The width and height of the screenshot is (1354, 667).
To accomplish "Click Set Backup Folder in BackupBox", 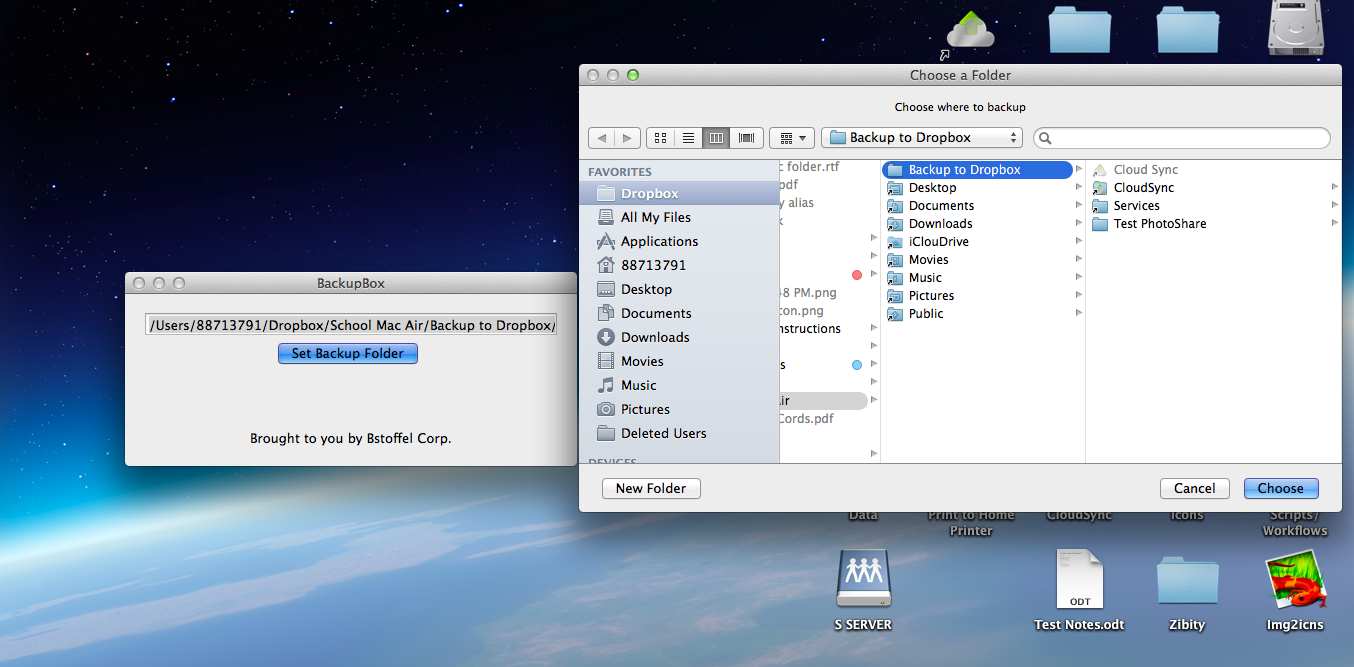I will click(x=348, y=353).
